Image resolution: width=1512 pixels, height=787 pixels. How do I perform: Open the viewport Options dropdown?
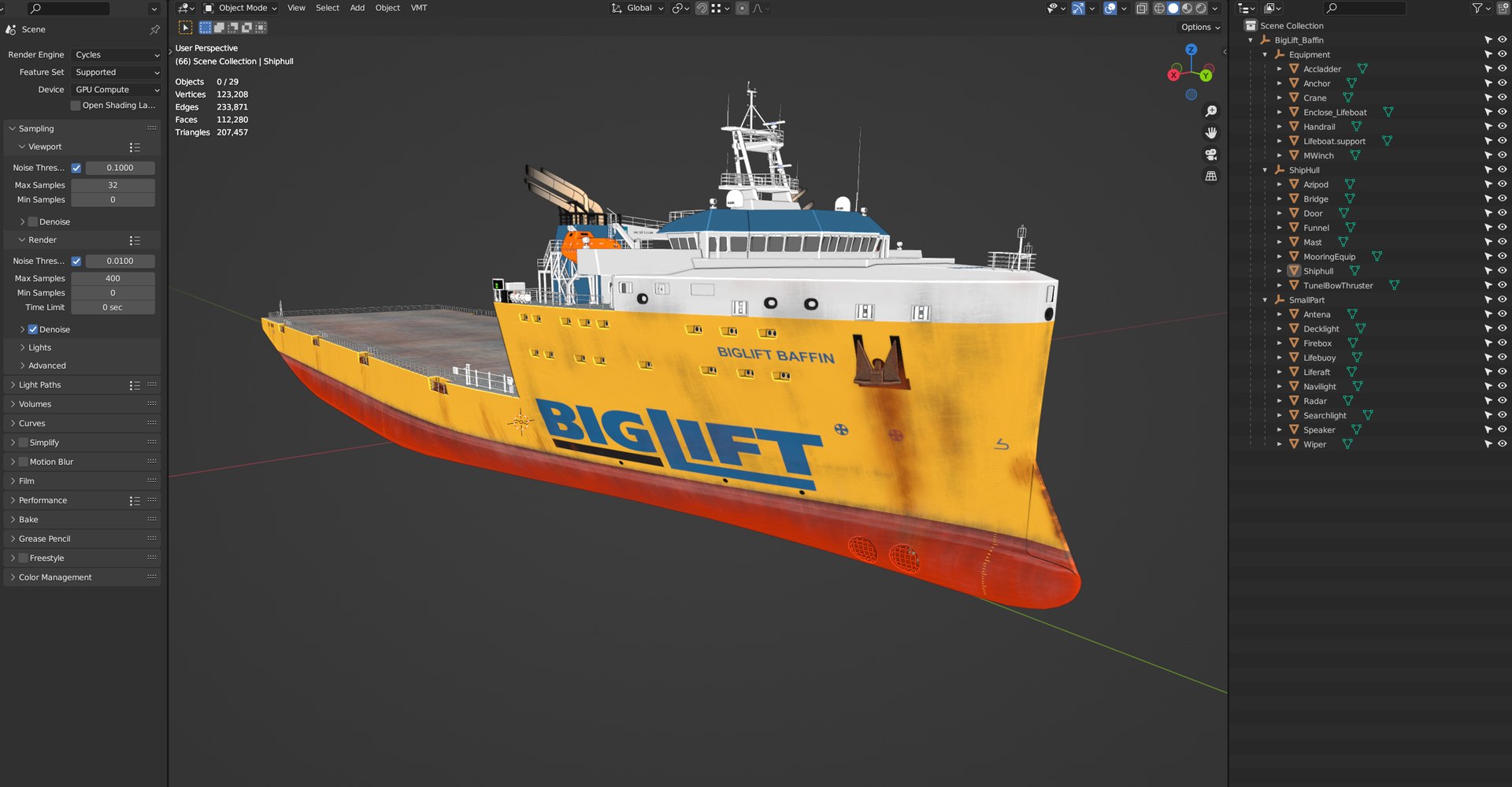click(1201, 27)
